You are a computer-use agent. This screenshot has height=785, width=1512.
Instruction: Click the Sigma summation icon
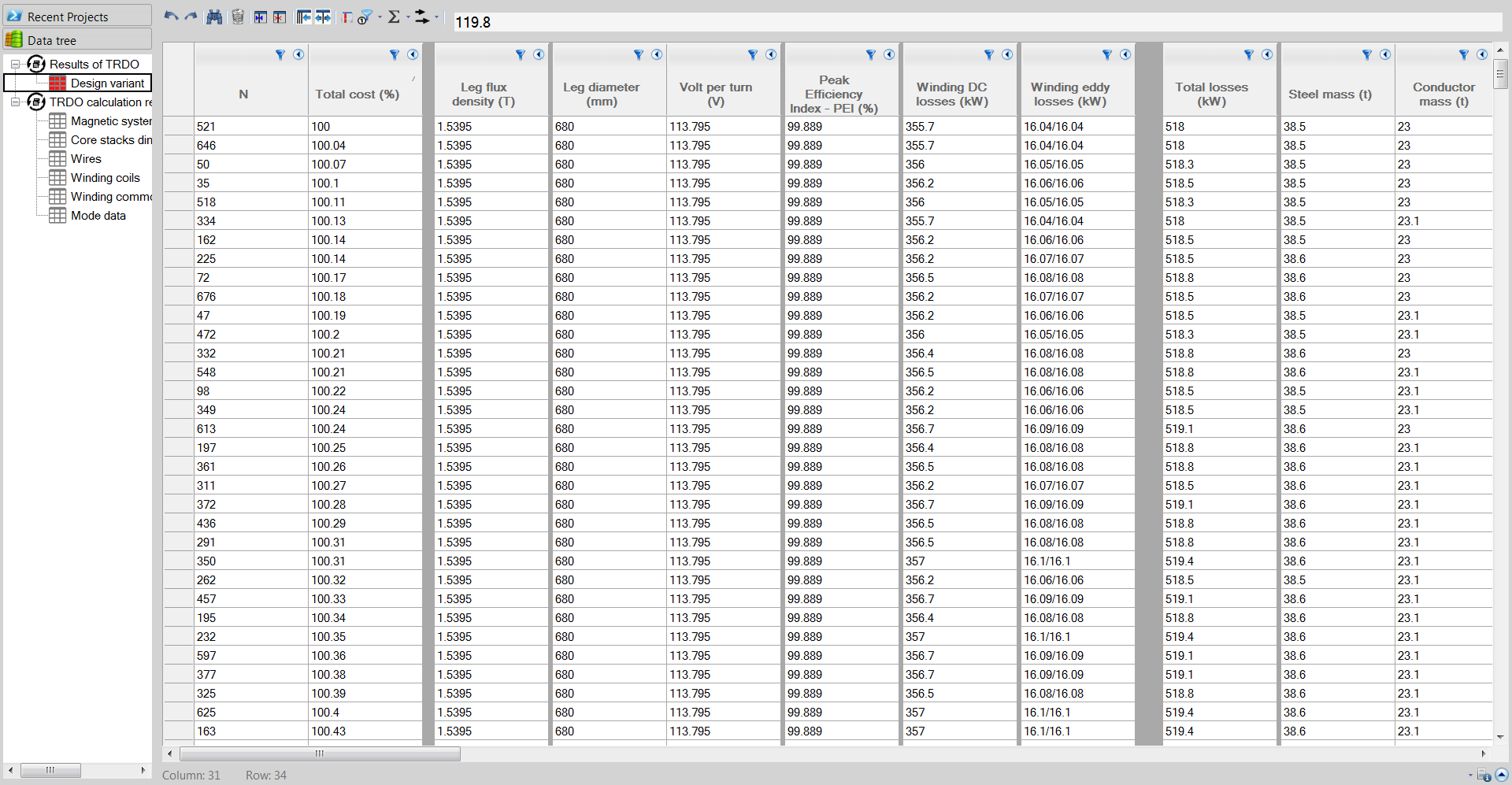[394, 17]
